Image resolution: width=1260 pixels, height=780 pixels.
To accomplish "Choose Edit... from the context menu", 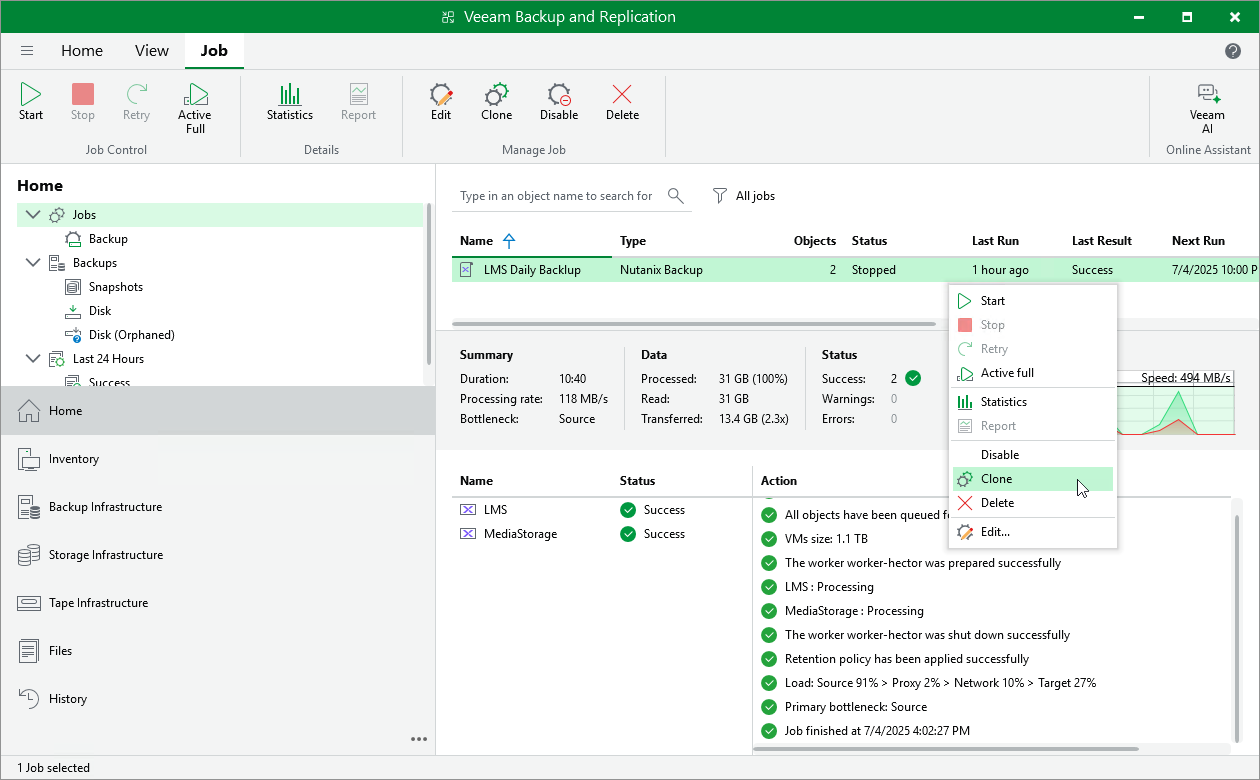I will tap(995, 532).
